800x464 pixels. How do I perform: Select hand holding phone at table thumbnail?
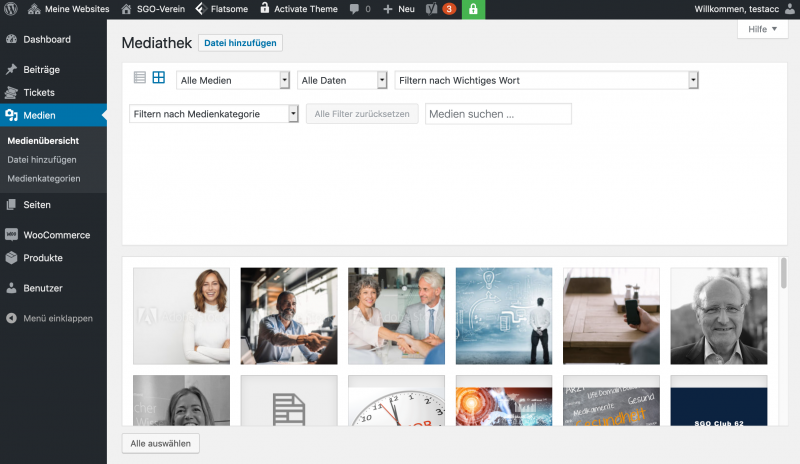(611, 316)
